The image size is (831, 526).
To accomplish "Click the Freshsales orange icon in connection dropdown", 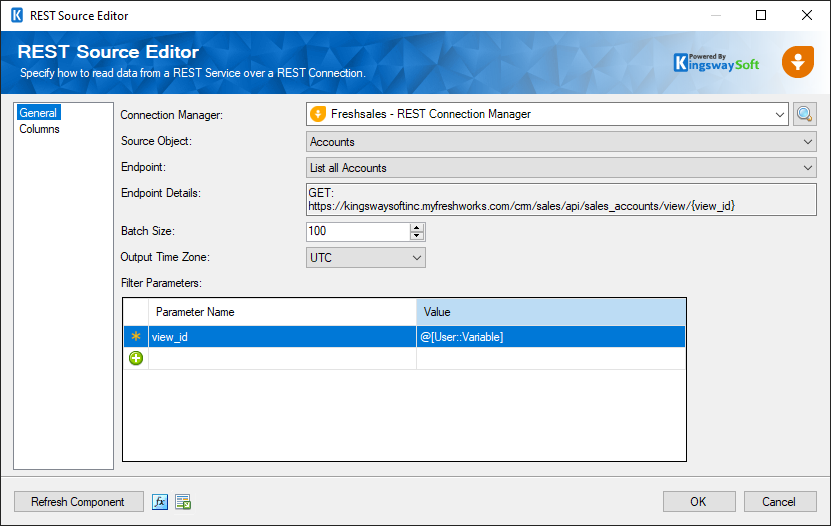I will [x=318, y=114].
